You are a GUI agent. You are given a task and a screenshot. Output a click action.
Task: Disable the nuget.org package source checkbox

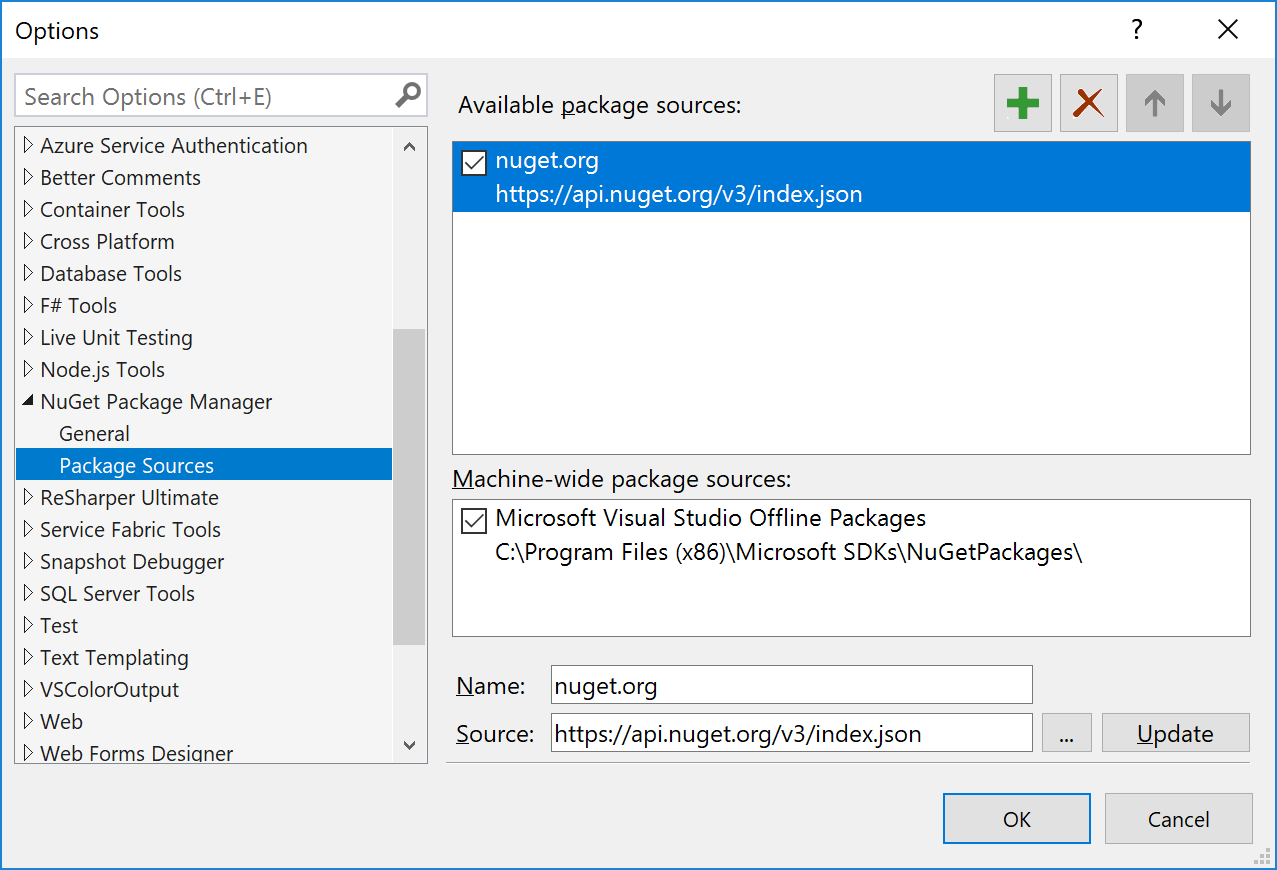[472, 162]
